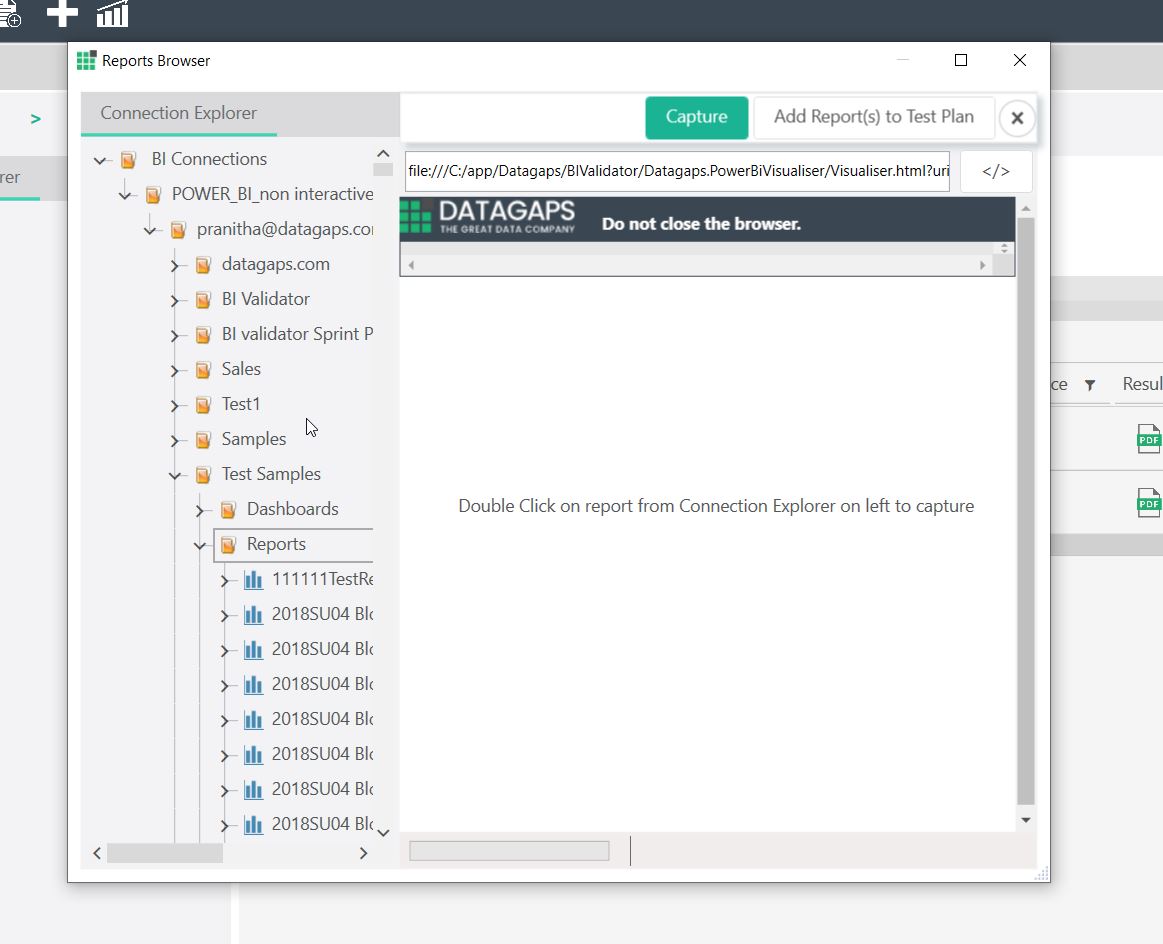Screen dimensions: 1163x944
Task: Expand the Dashboards folder arrow
Action: pos(200,510)
